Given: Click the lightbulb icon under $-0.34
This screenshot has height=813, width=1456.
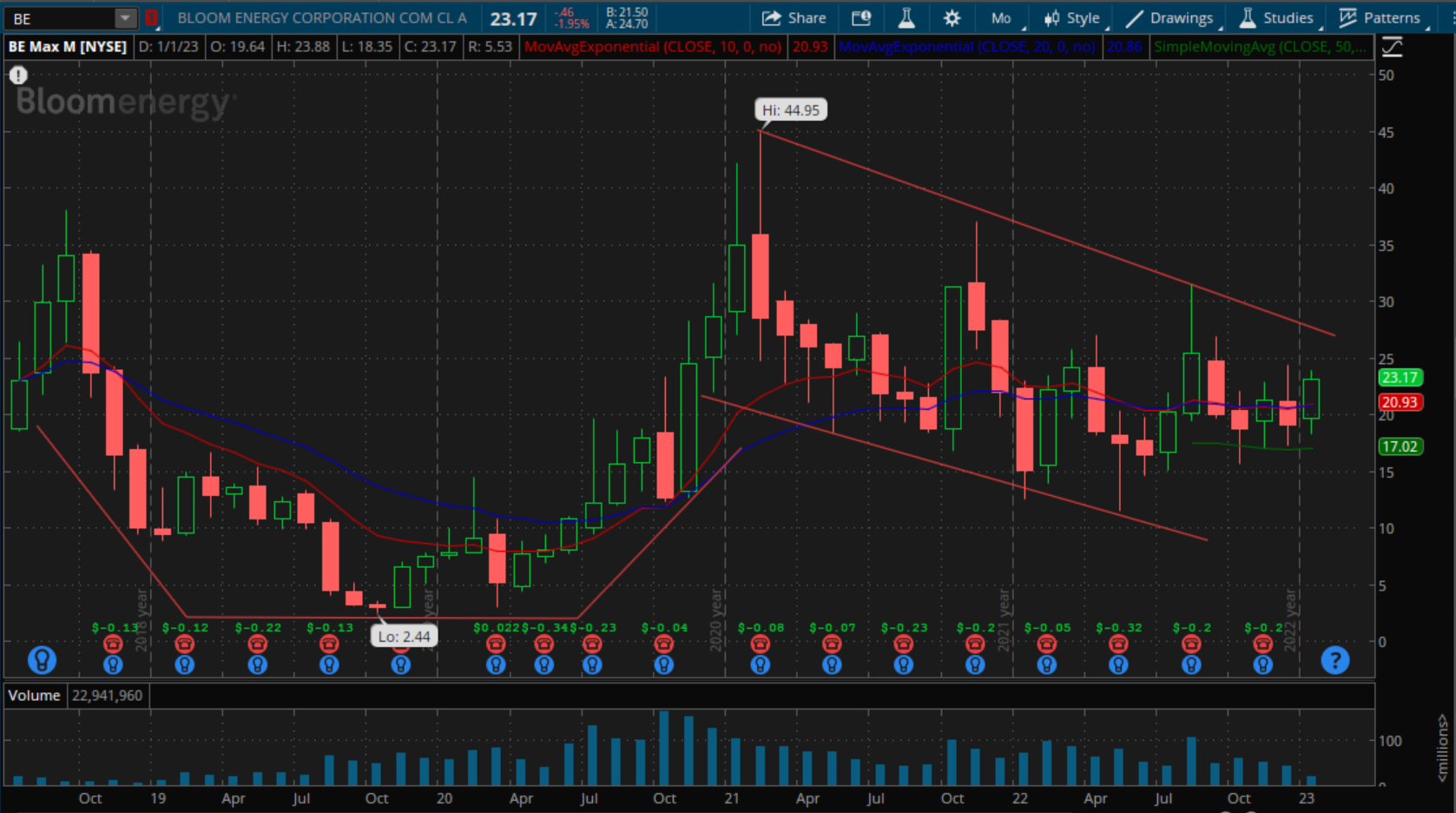Looking at the screenshot, I should tap(544, 664).
